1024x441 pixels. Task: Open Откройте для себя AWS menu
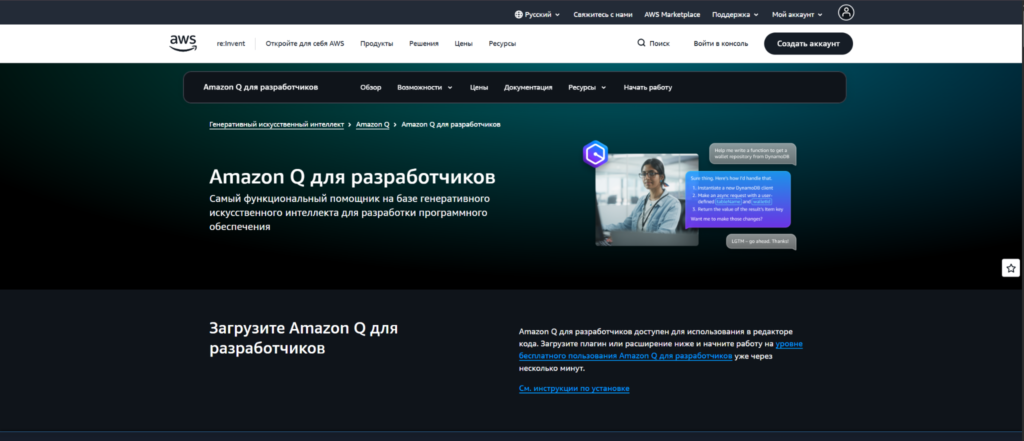[304, 44]
